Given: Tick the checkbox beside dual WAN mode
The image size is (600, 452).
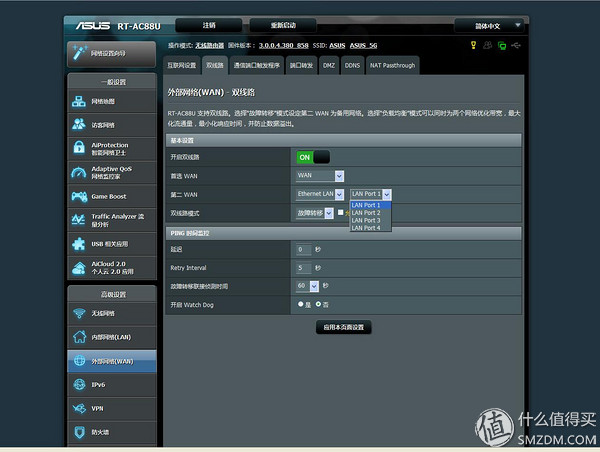Looking at the screenshot, I should pos(340,212).
